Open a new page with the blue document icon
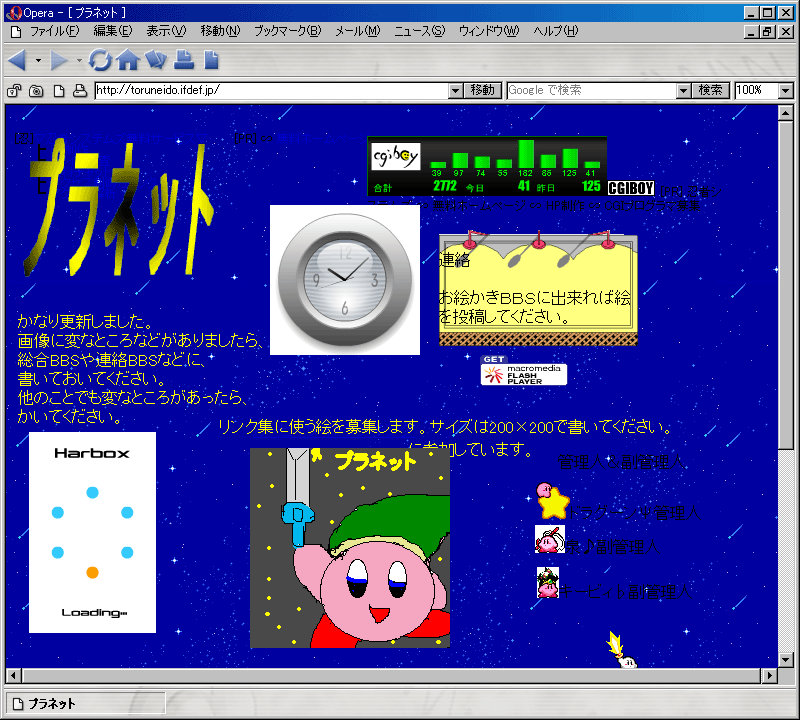 [x=211, y=60]
